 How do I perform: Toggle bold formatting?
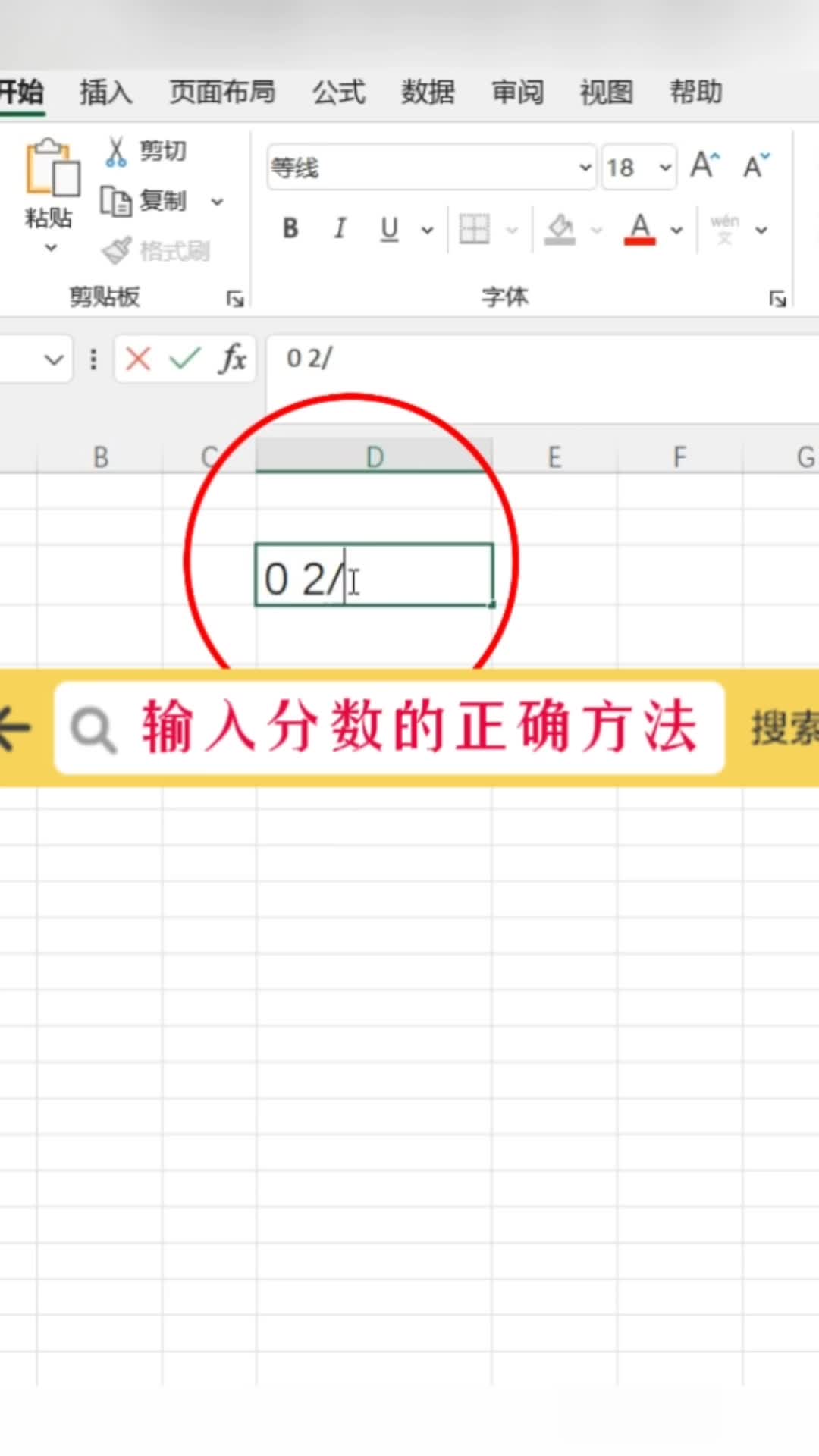click(x=290, y=228)
